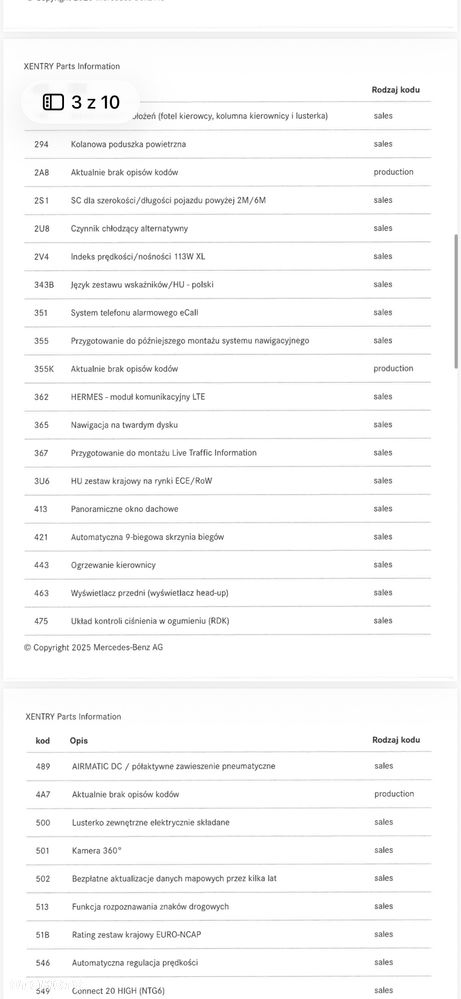
Task: Select row 365 Nawigacja na twardym dysku
Action: [x=227, y=424]
